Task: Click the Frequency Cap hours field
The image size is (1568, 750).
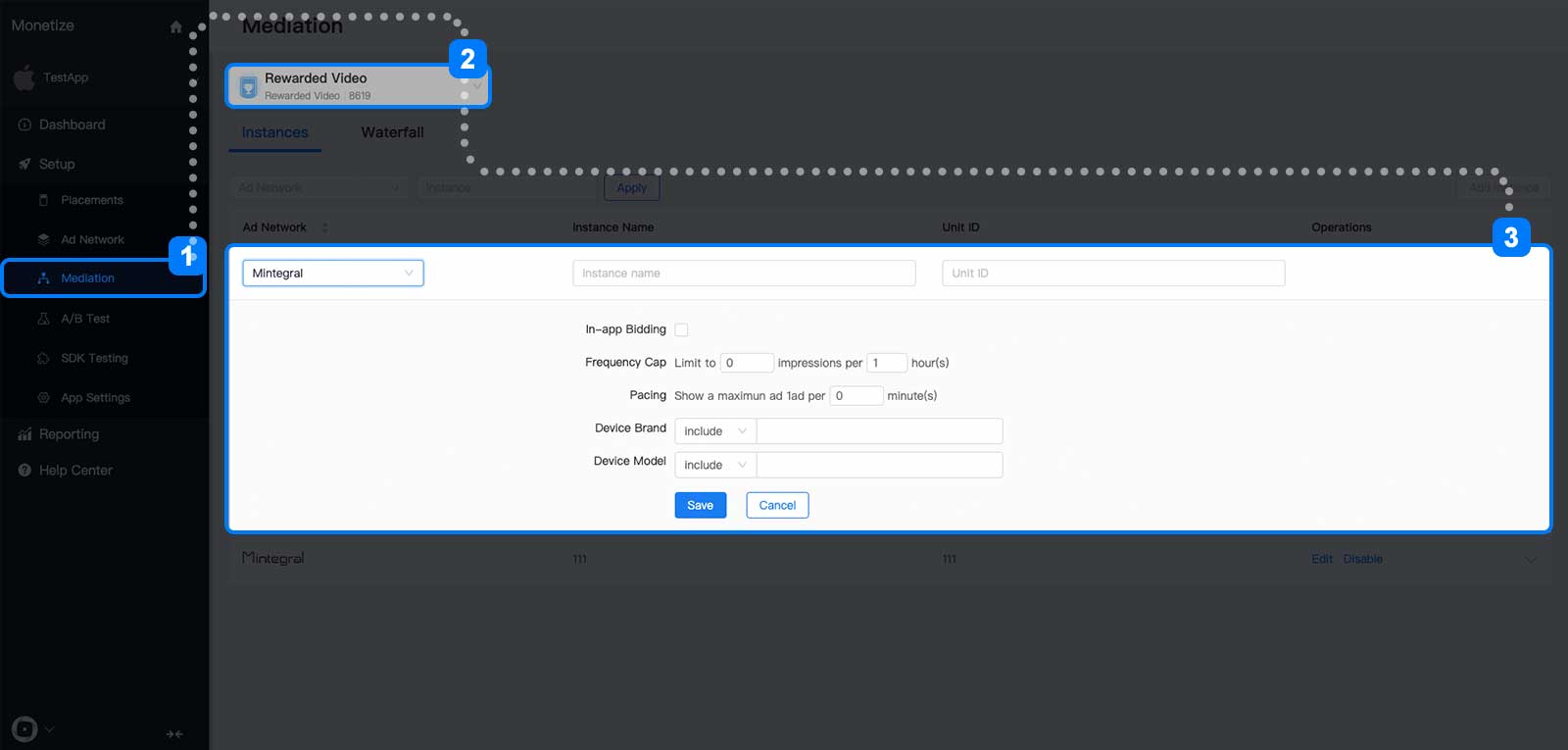Action: (887, 363)
